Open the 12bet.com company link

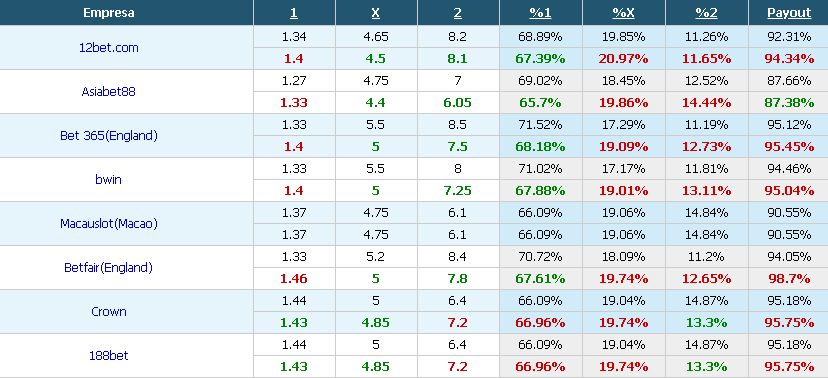tap(108, 48)
